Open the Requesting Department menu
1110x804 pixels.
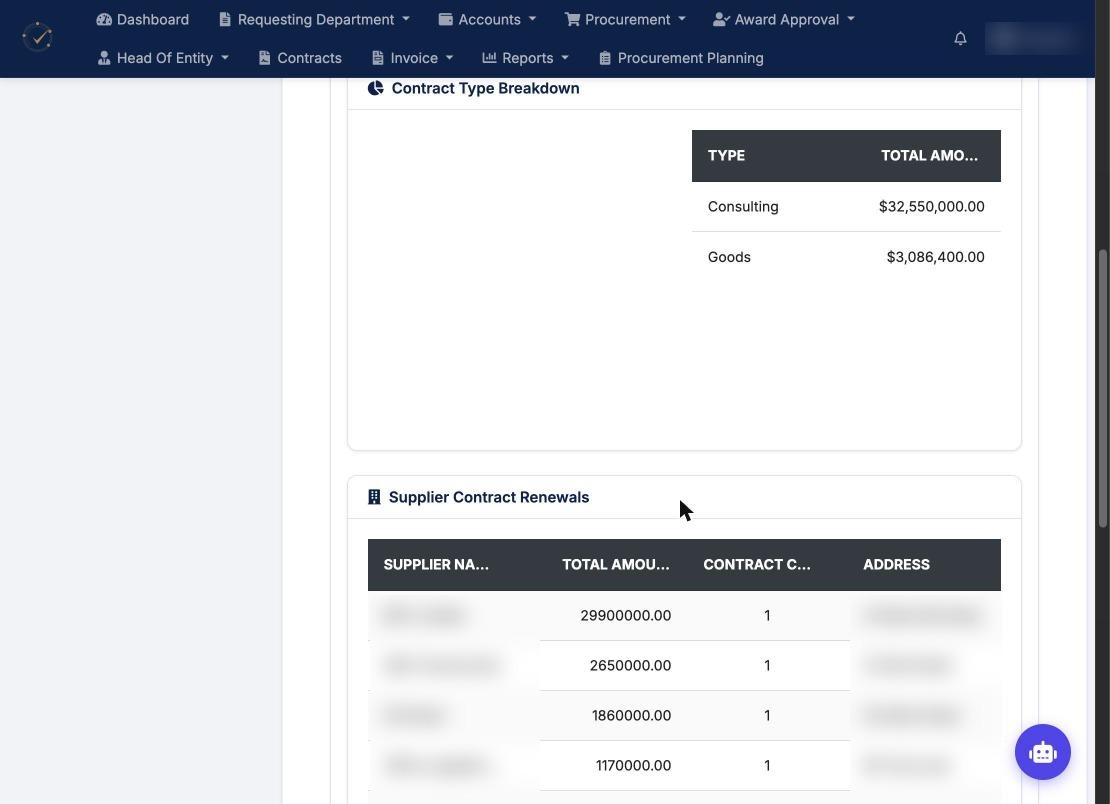coord(315,20)
